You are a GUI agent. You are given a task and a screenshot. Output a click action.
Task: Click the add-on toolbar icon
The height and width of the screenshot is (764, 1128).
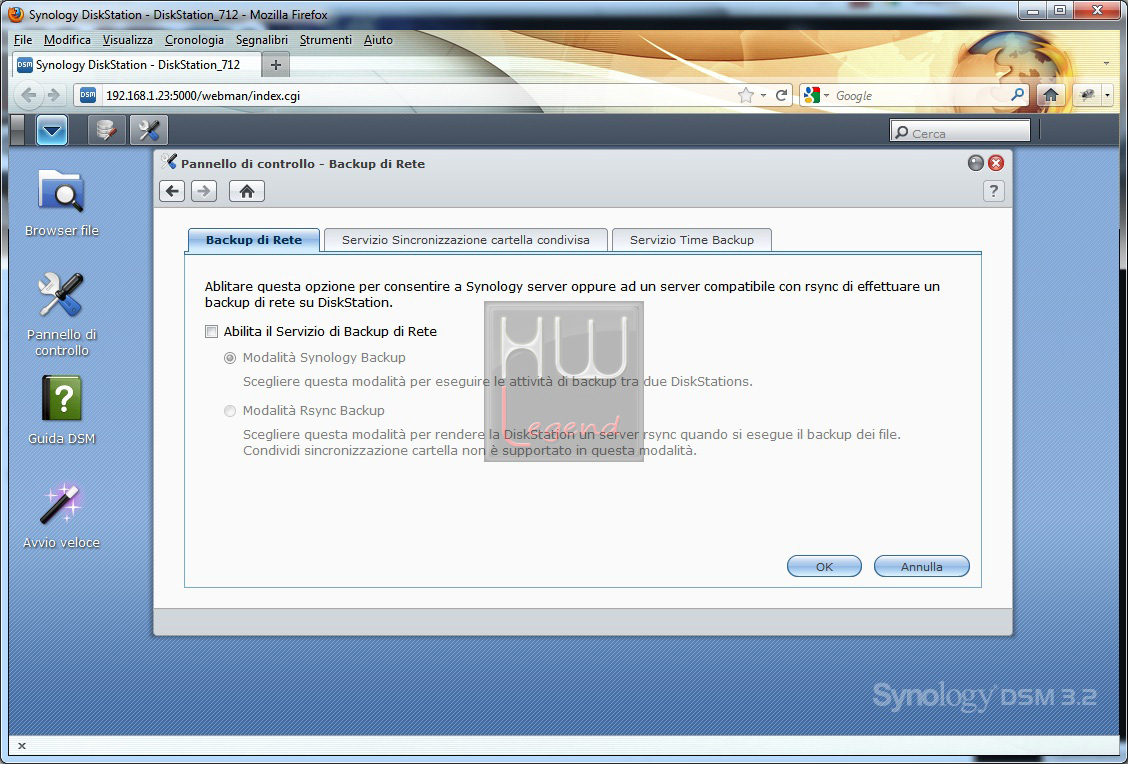pyautogui.click(x=1087, y=95)
